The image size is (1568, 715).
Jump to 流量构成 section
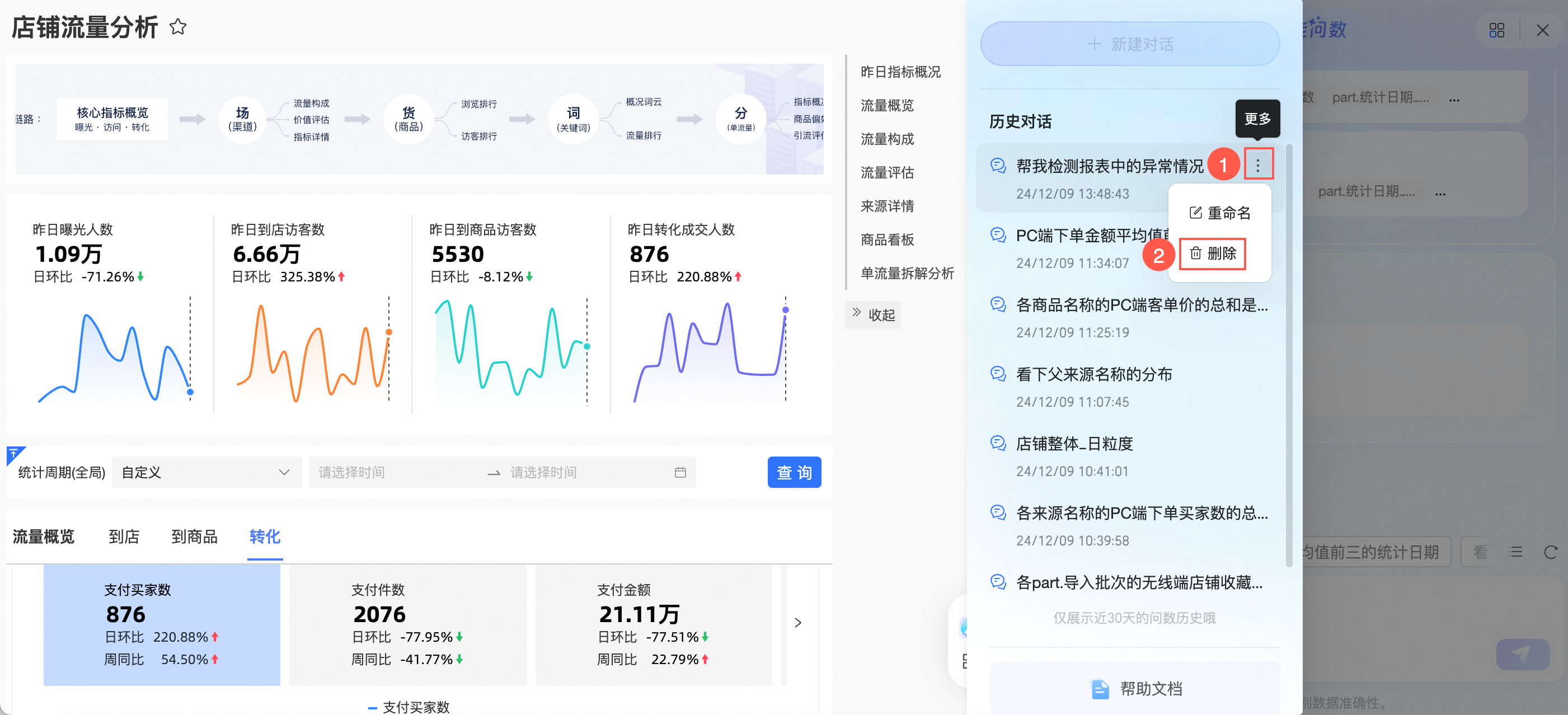(x=887, y=139)
